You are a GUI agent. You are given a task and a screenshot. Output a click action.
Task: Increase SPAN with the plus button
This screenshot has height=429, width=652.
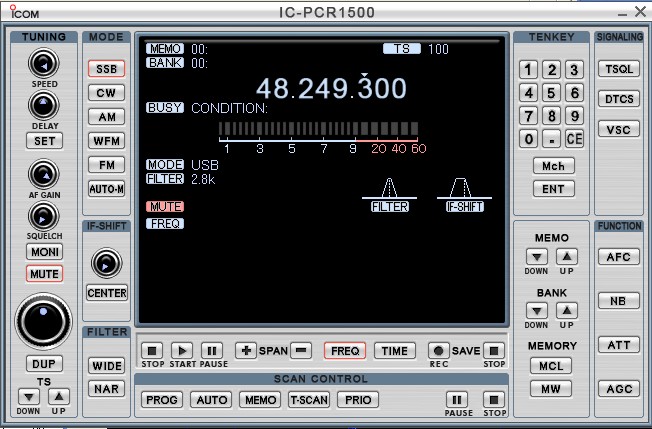coord(246,350)
